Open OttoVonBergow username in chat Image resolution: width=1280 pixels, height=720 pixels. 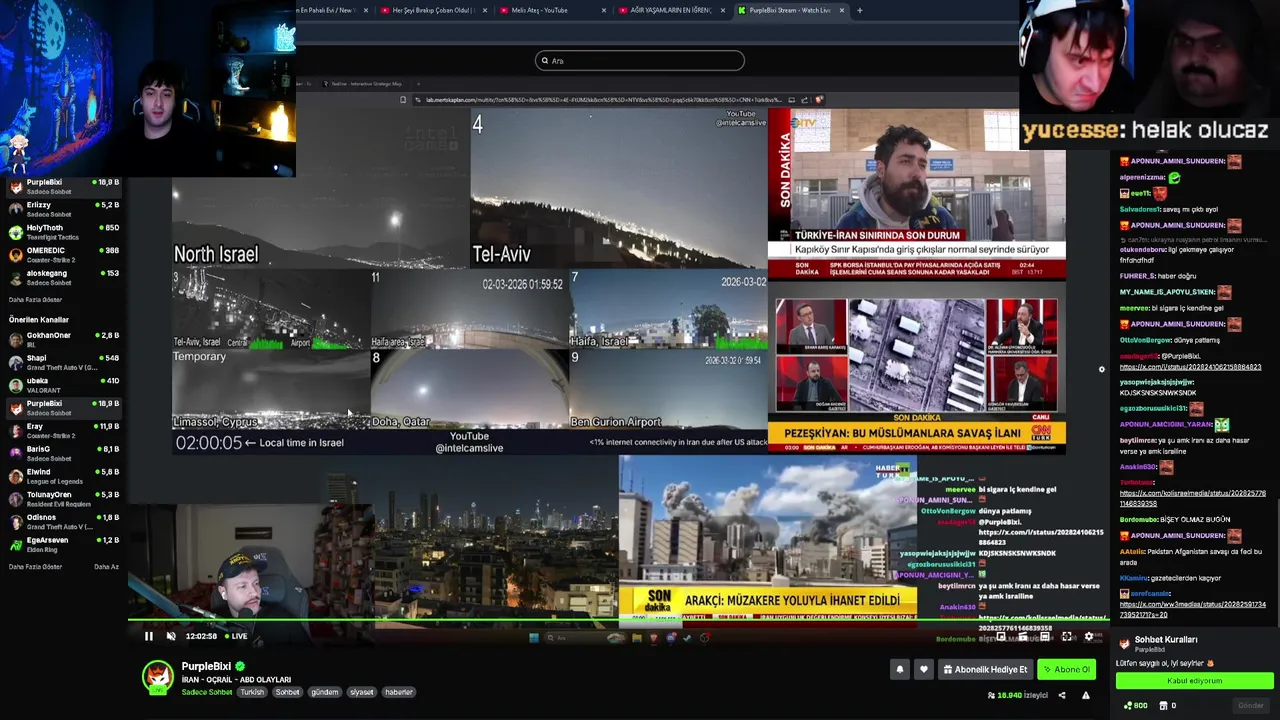[x=1145, y=340]
